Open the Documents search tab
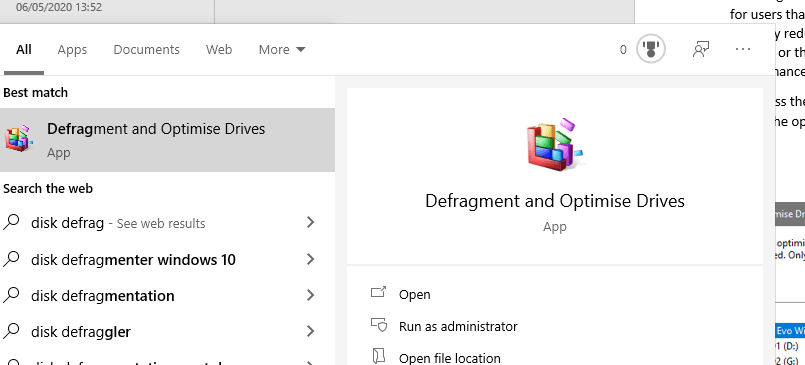Viewport: 805px width, 365px height. [146, 50]
